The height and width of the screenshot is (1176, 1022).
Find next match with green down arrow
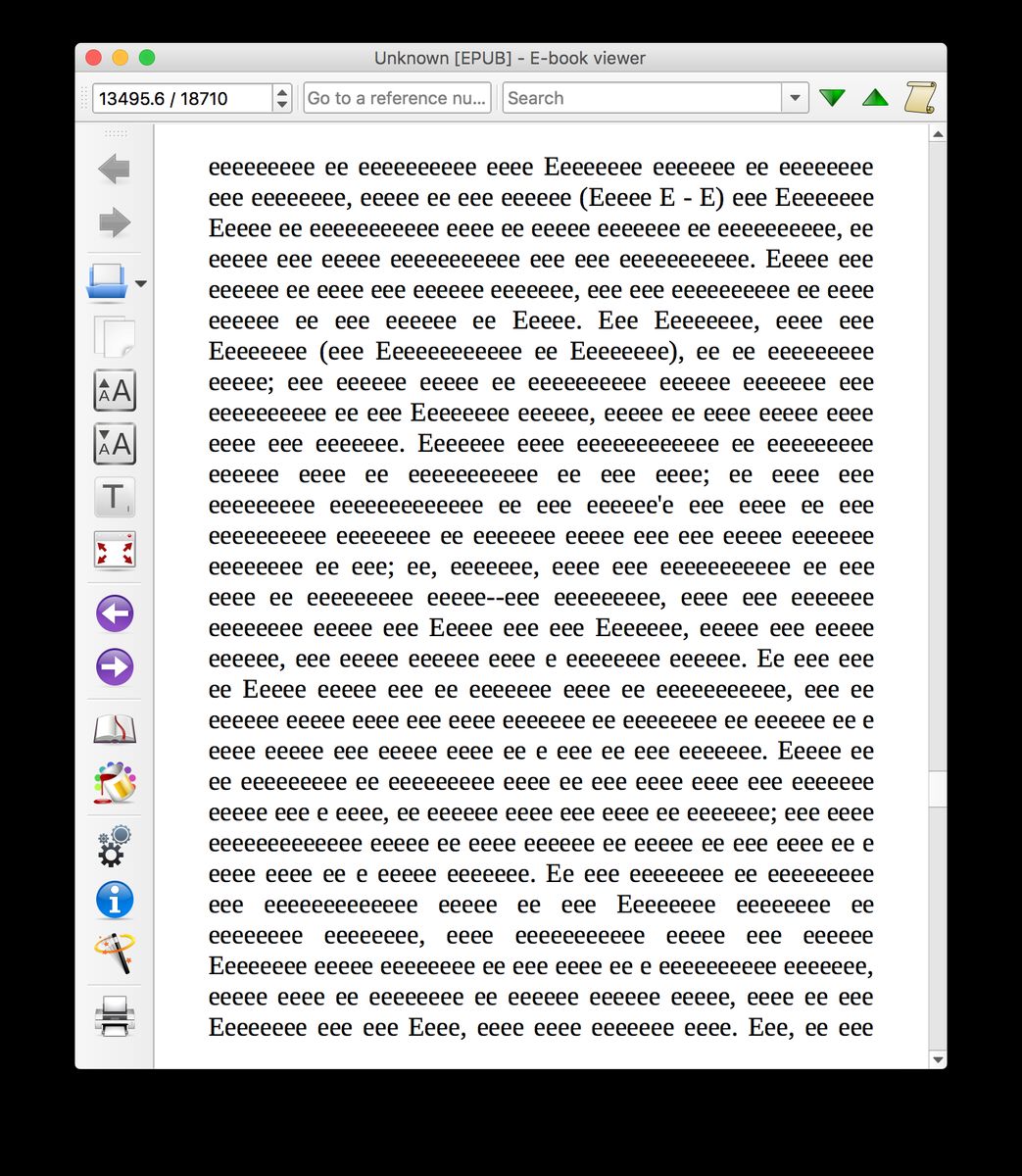tap(832, 98)
